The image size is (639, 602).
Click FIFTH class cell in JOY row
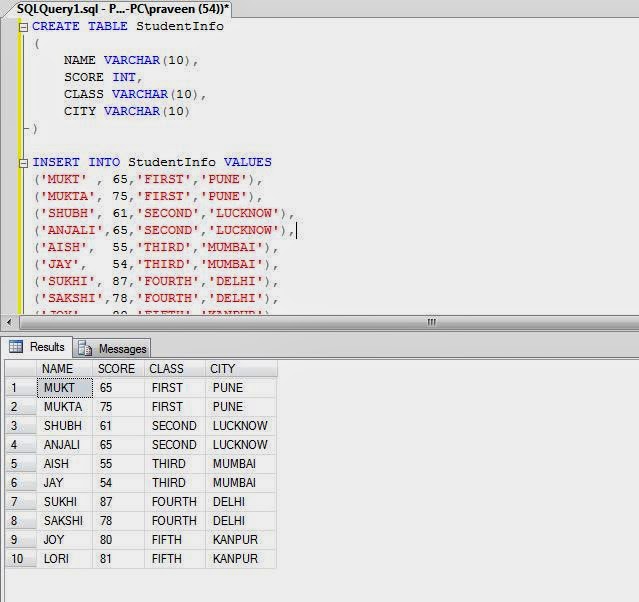175,540
